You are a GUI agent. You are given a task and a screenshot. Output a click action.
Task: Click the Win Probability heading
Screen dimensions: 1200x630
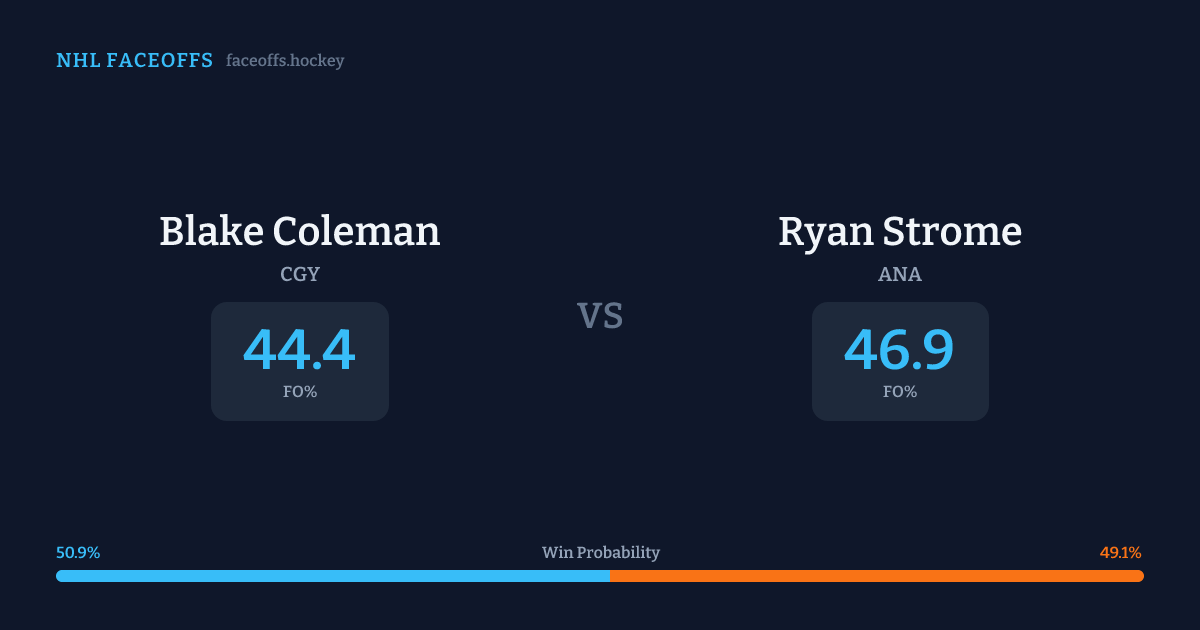coord(601,553)
